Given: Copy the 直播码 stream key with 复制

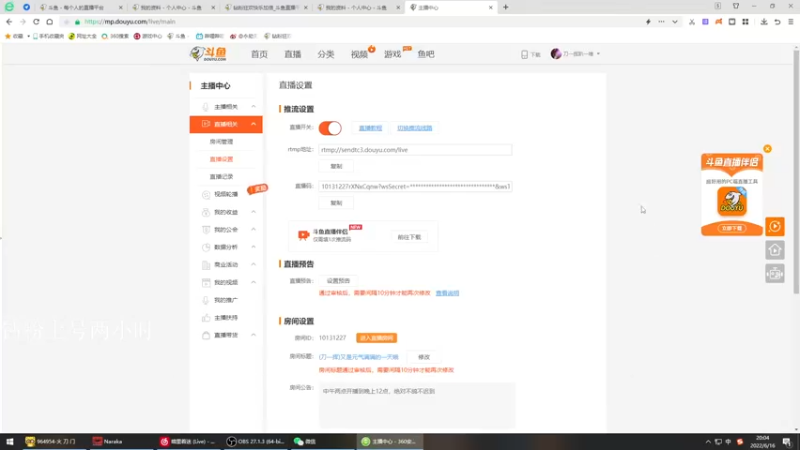Looking at the screenshot, I should coord(336,203).
